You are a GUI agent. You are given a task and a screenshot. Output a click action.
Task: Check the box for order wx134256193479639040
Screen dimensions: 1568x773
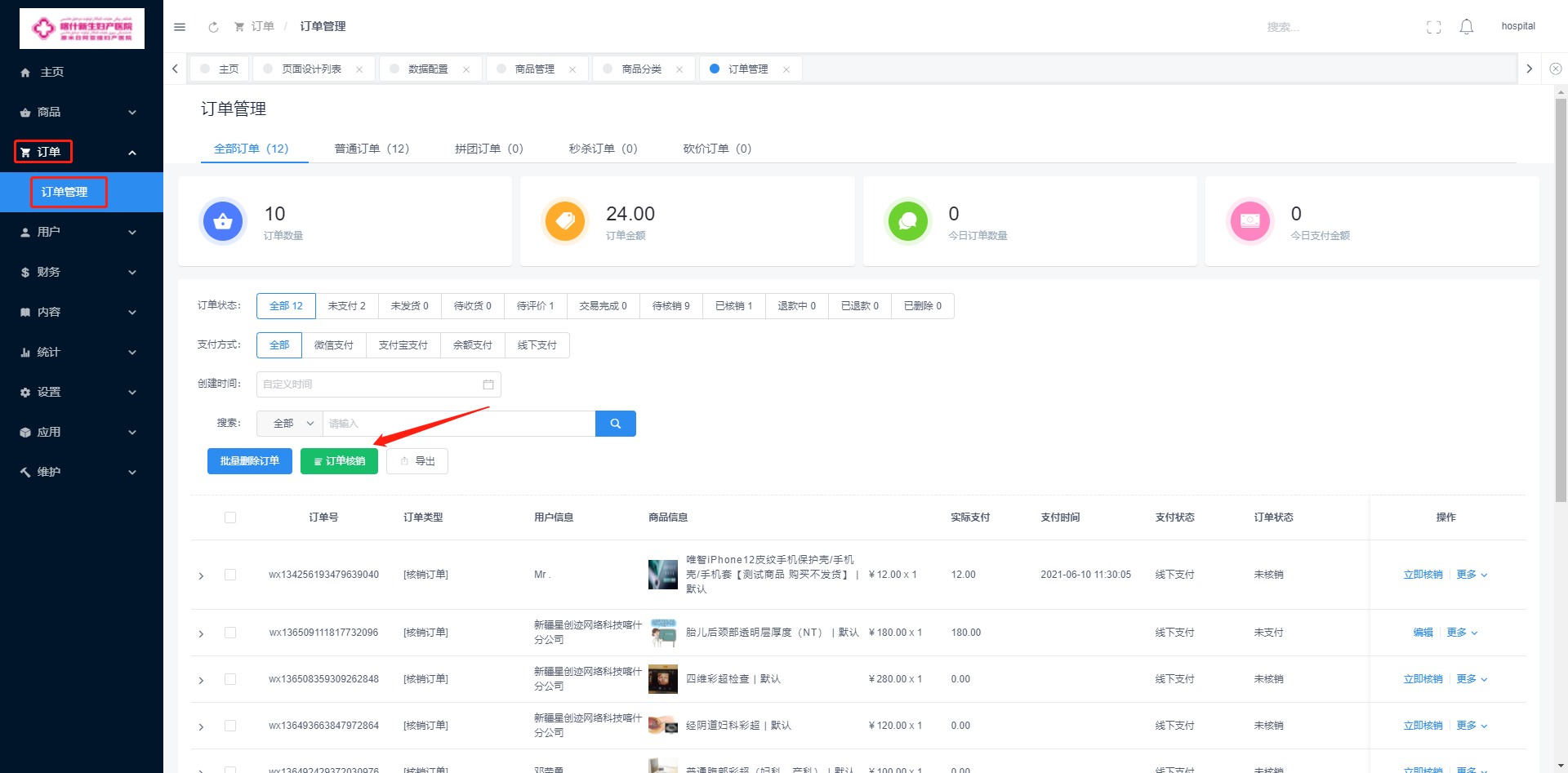pos(230,575)
